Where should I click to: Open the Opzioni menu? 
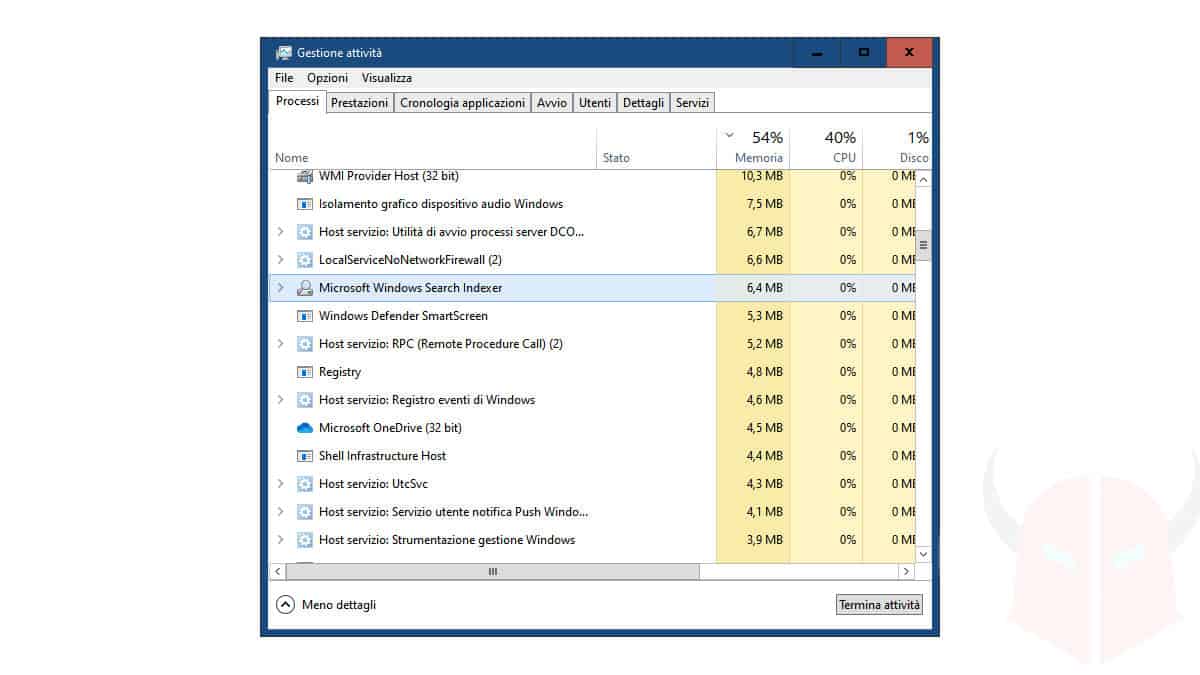pyautogui.click(x=327, y=78)
